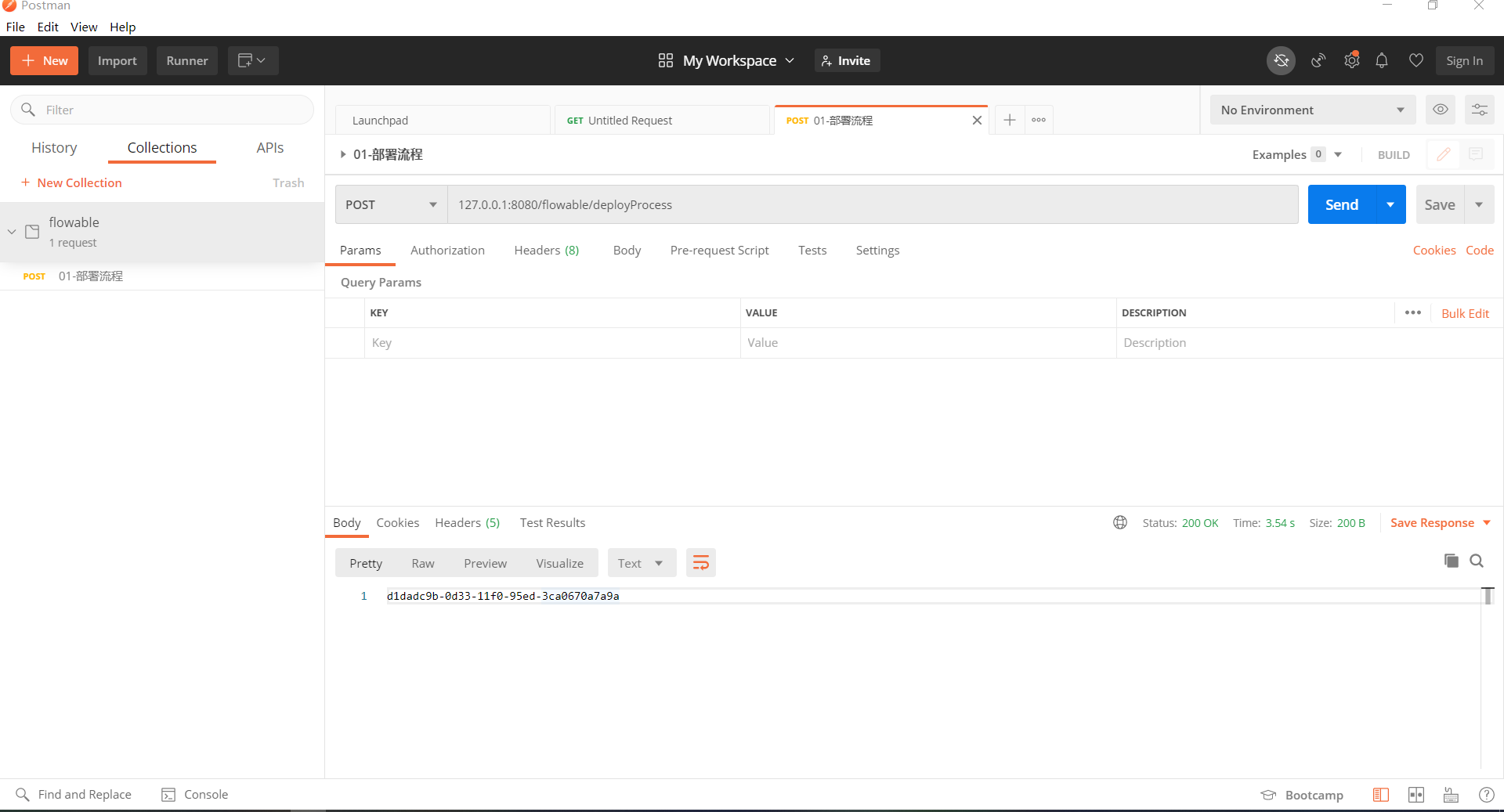Click the new tab plus icon

[1010, 120]
